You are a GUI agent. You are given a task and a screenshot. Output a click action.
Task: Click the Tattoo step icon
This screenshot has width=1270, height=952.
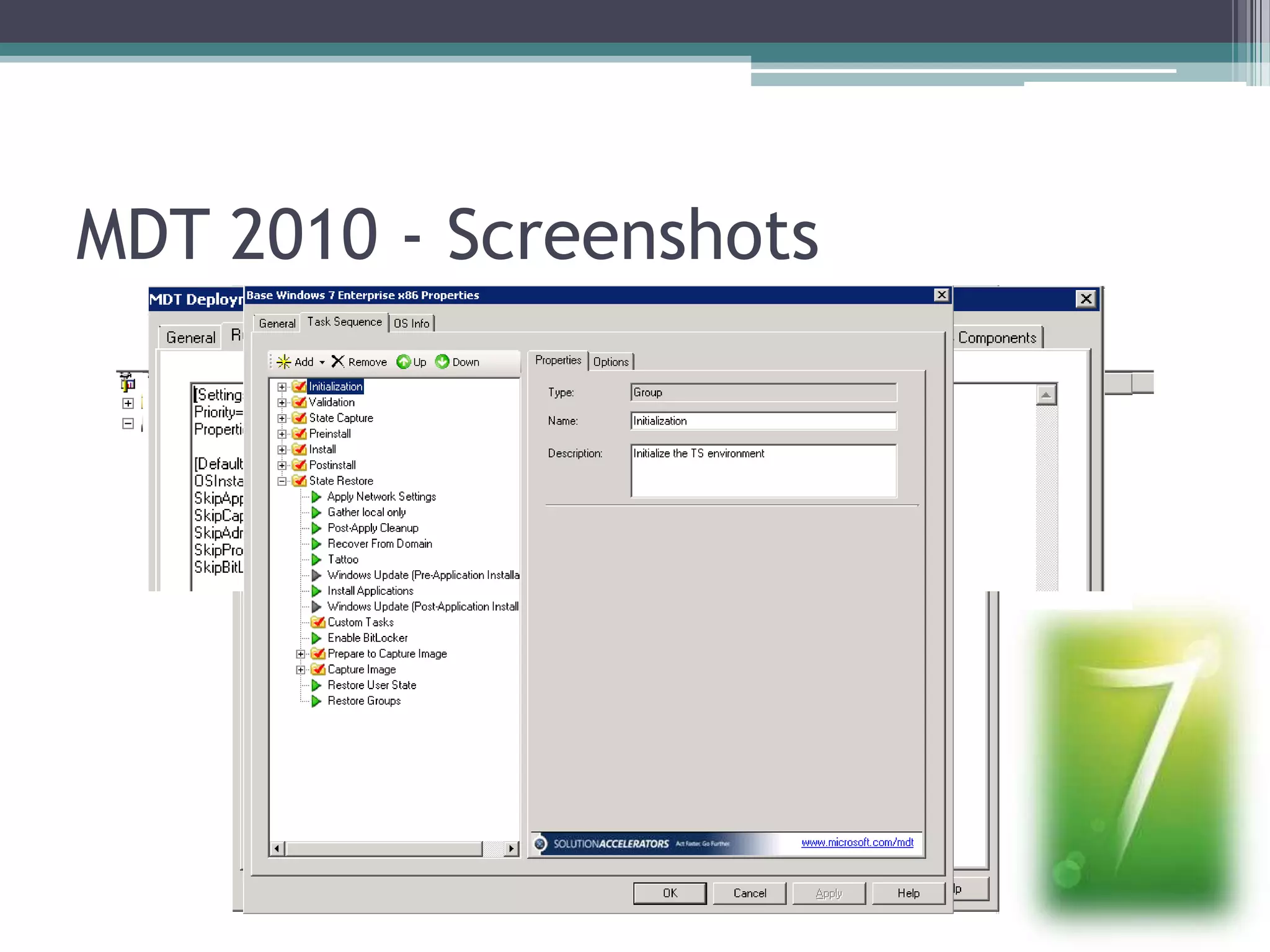pos(316,560)
